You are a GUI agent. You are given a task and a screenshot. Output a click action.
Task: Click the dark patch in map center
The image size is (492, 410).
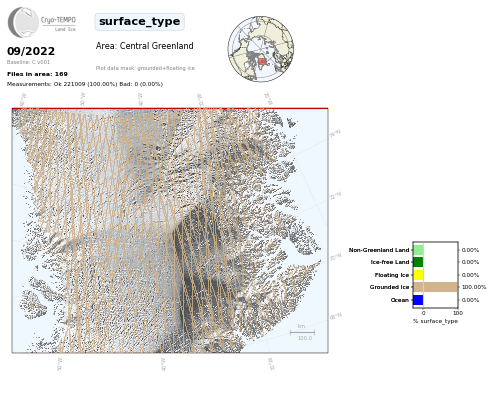(200, 267)
